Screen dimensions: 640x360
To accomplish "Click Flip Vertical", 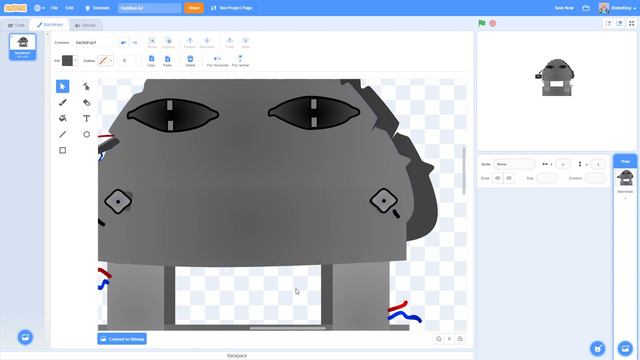I will (x=240, y=61).
